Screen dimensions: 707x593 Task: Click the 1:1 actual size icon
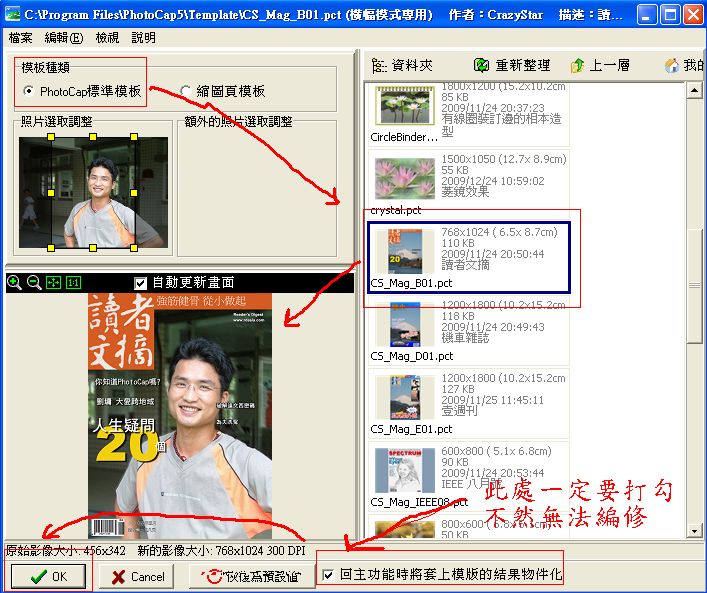tap(73, 283)
